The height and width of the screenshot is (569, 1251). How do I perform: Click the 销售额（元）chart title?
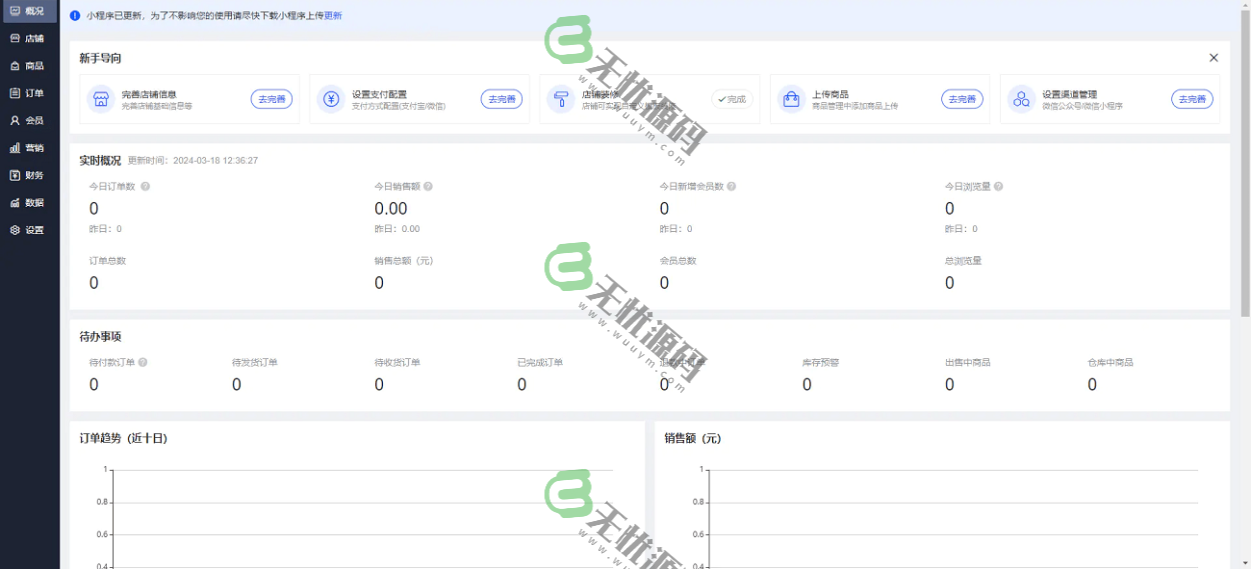(693, 438)
